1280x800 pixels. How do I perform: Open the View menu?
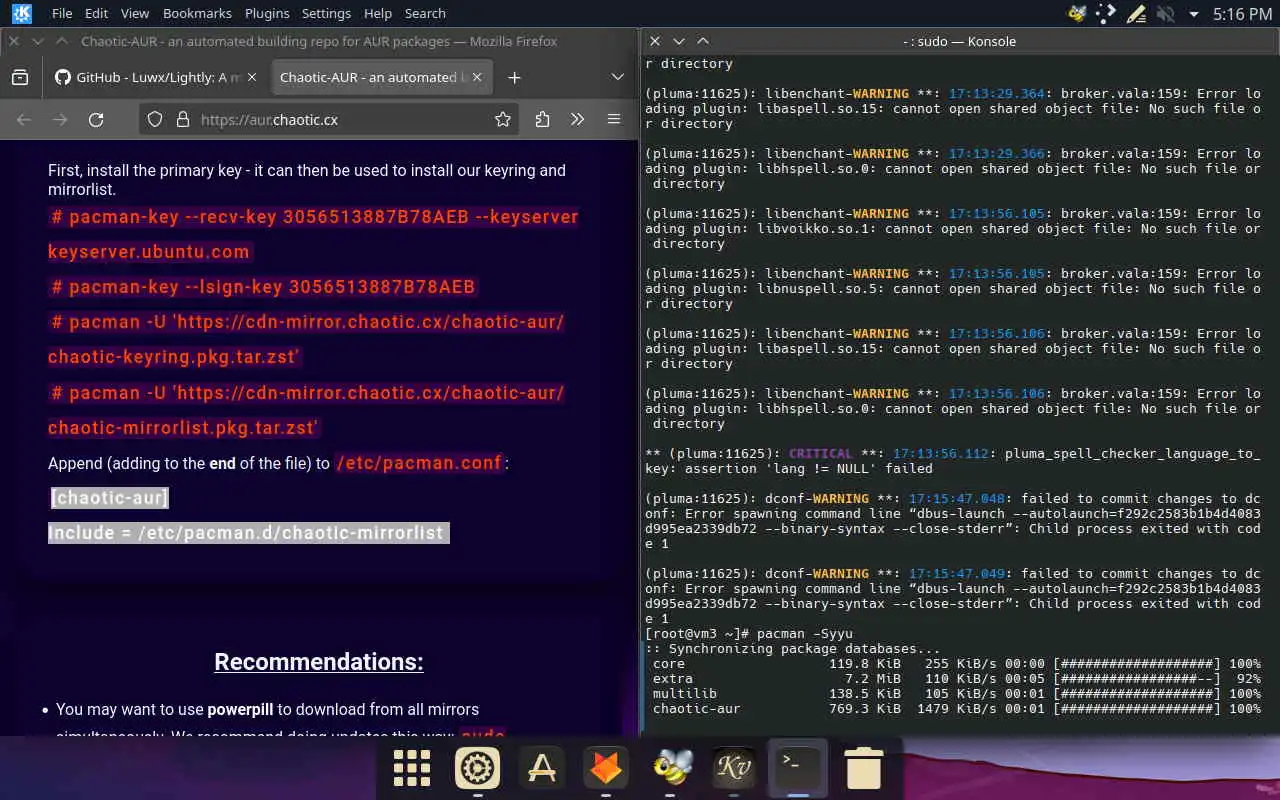134,13
